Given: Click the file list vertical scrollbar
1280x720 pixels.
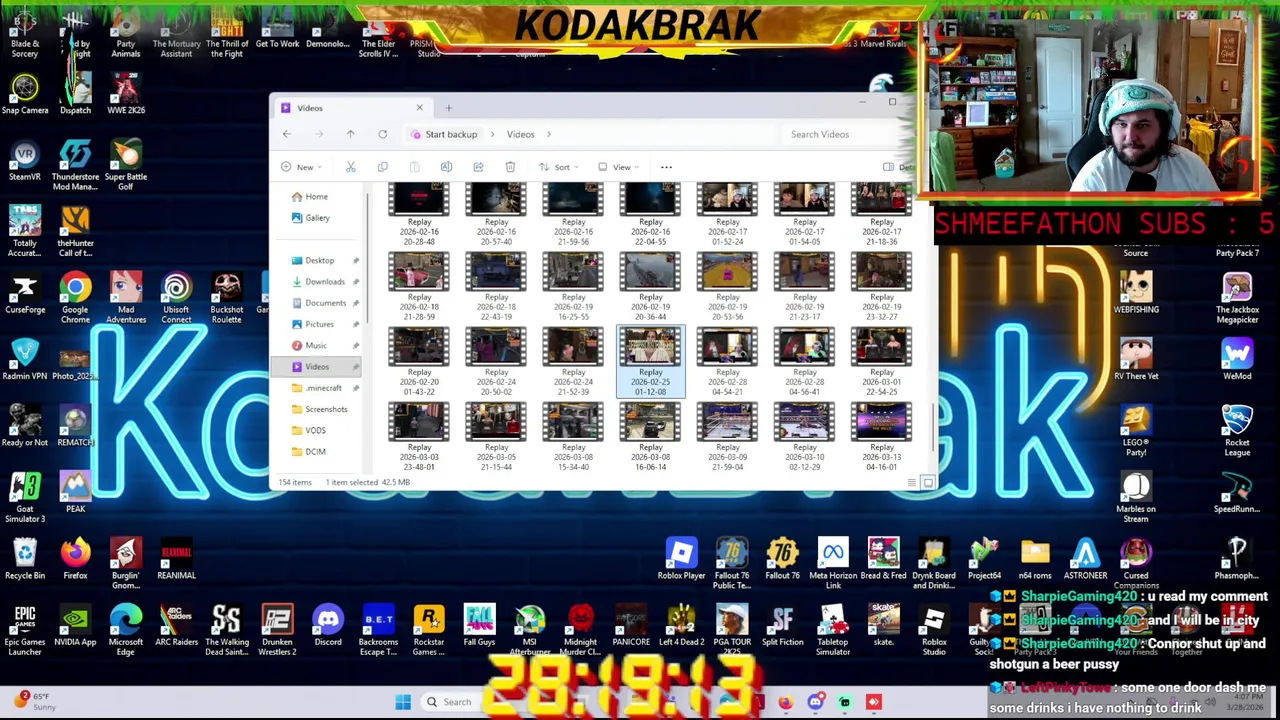Looking at the screenshot, I should point(932,428).
